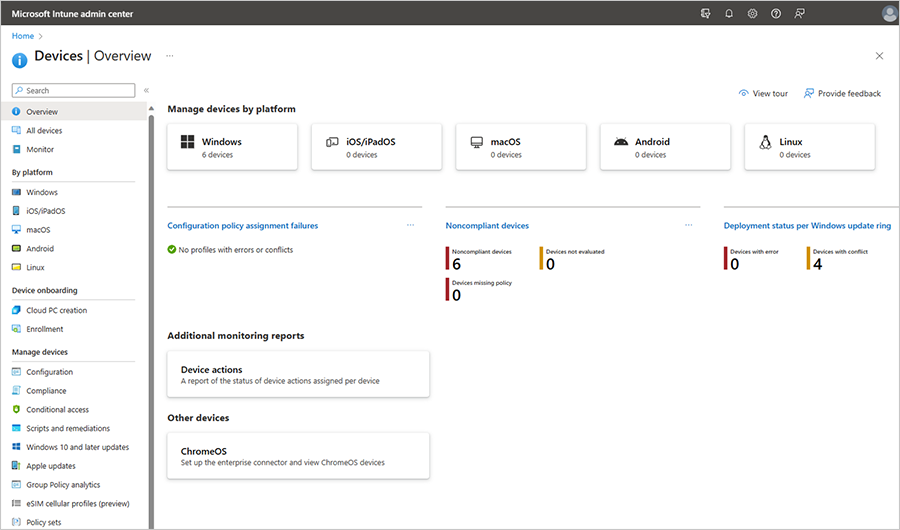The width and height of the screenshot is (900, 530).
Task: Go to Home breadcrumb link
Action: pyautogui.click(x=23, y=36)
